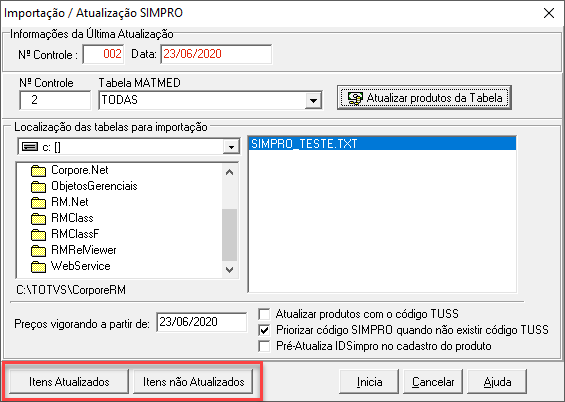
Task: Select the ObjetosGerenciais folder
Action: point(84,186)
